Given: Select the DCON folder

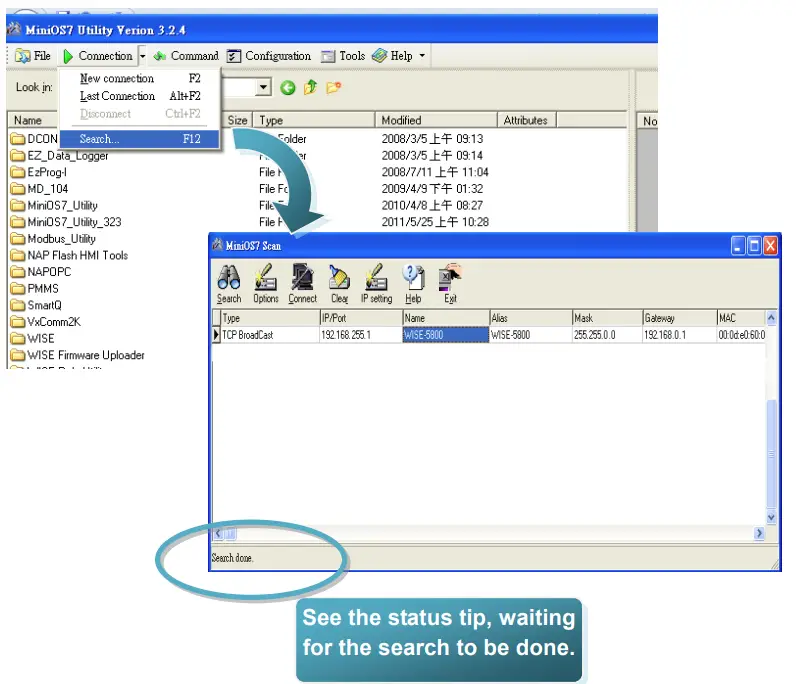Looking at the screenshot, I should [34, 138].
